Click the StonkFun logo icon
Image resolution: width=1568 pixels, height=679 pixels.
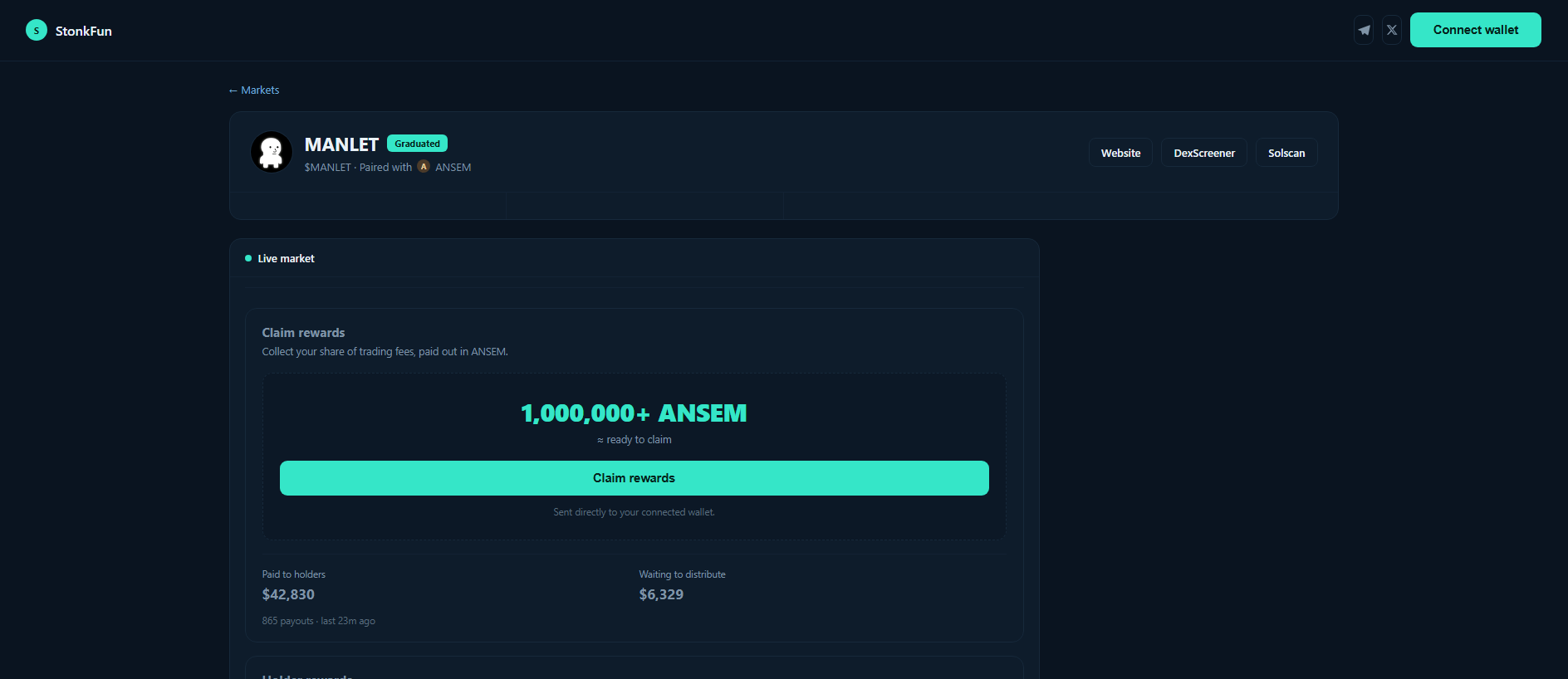pos(37,31)
